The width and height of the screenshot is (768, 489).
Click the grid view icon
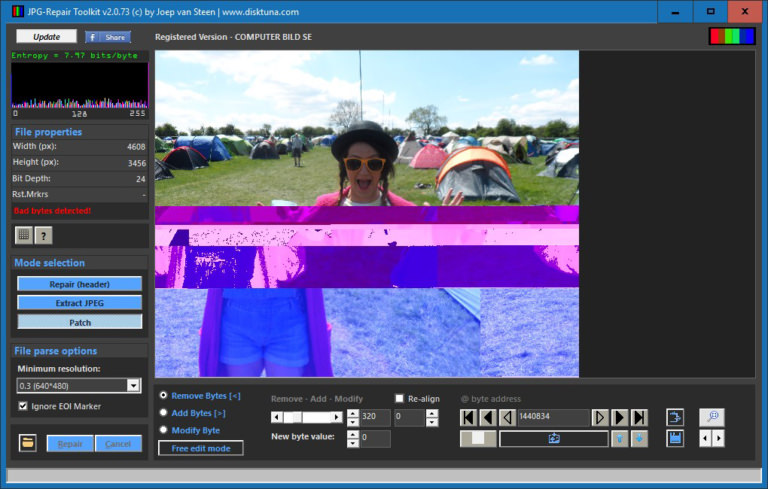click(24, 235)
